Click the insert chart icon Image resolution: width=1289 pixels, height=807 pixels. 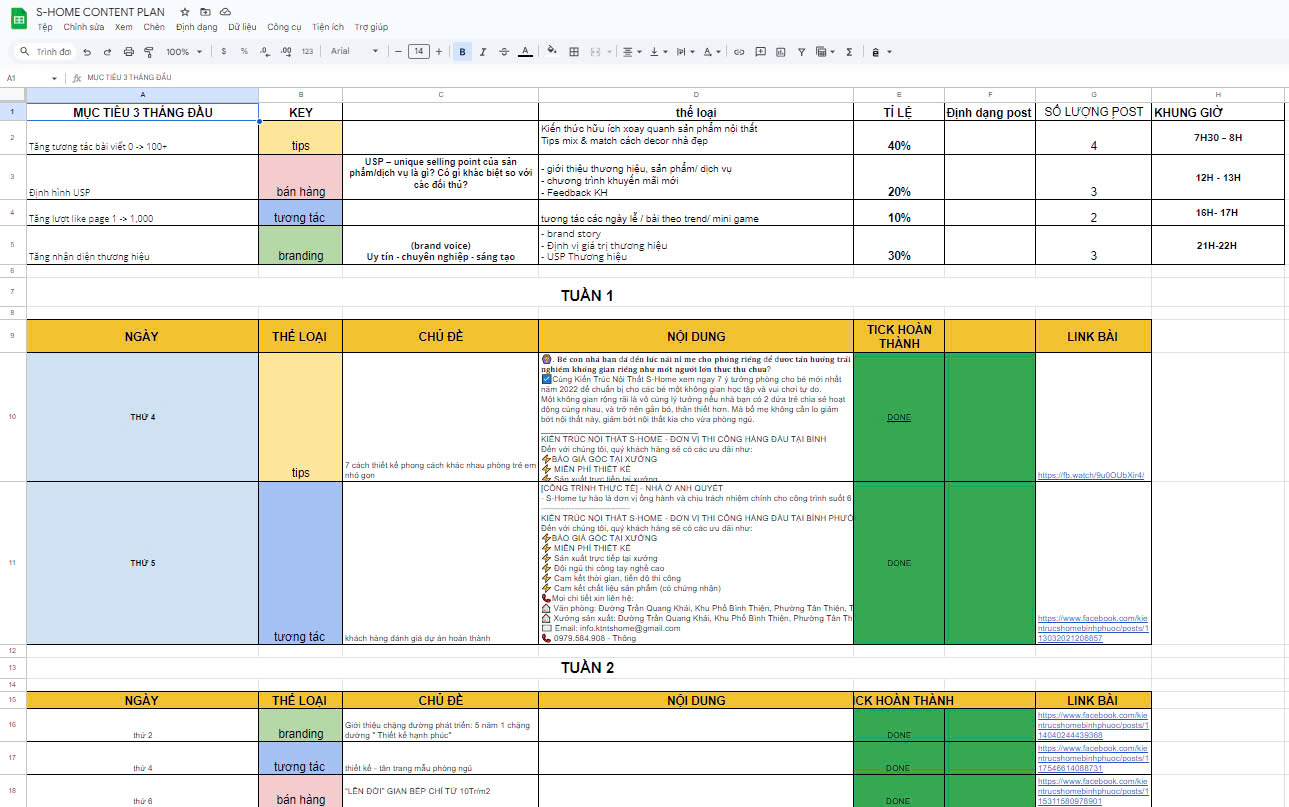780,51
